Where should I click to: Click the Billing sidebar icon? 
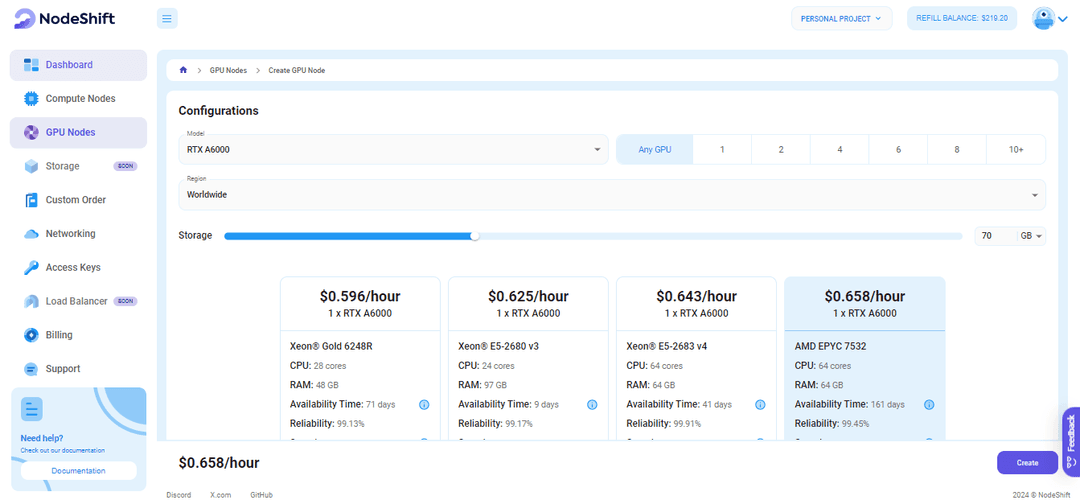pos(31,335)
